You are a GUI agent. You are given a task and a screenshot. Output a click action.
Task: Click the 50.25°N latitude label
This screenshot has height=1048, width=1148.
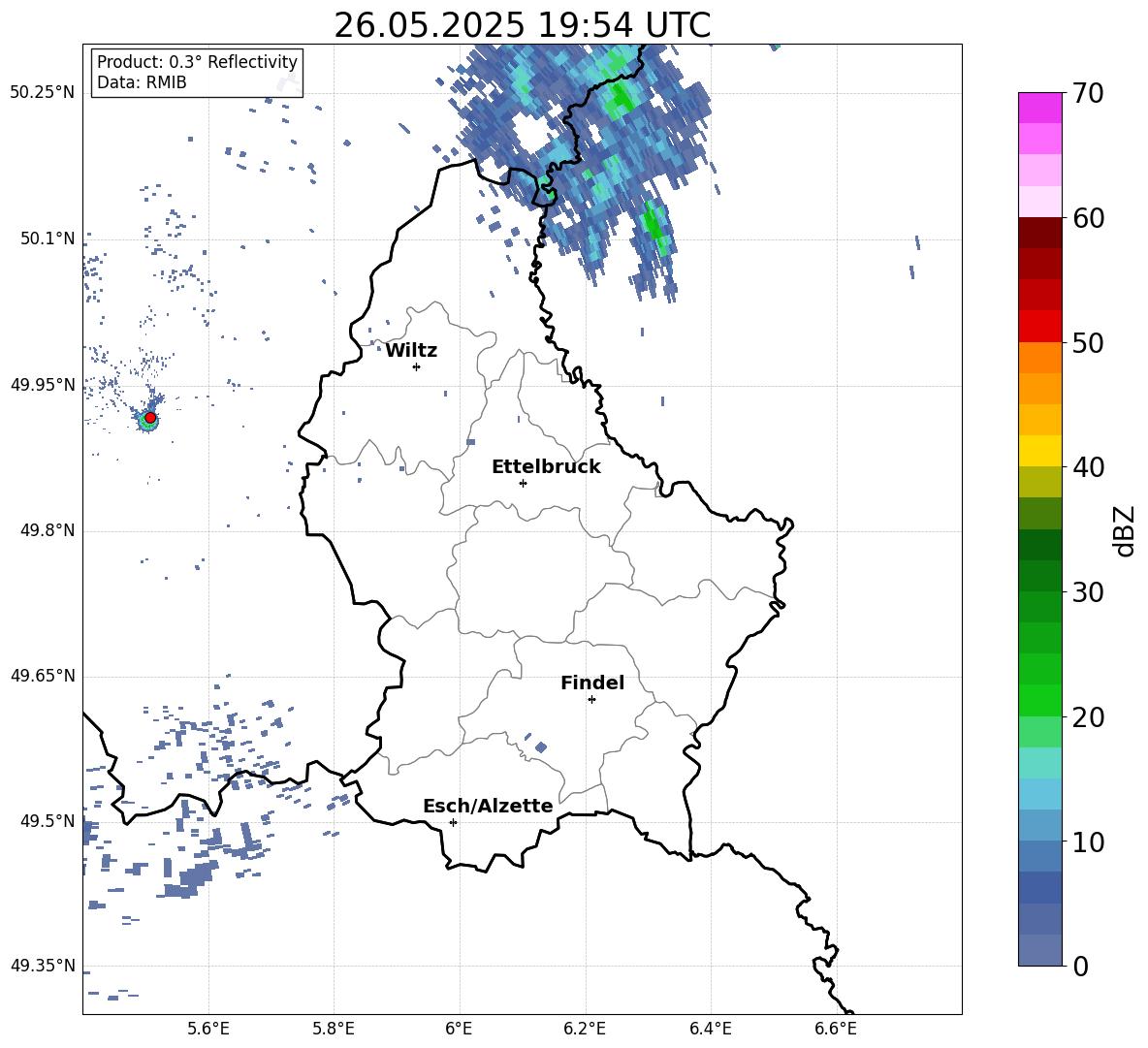[x=43, y=92]
